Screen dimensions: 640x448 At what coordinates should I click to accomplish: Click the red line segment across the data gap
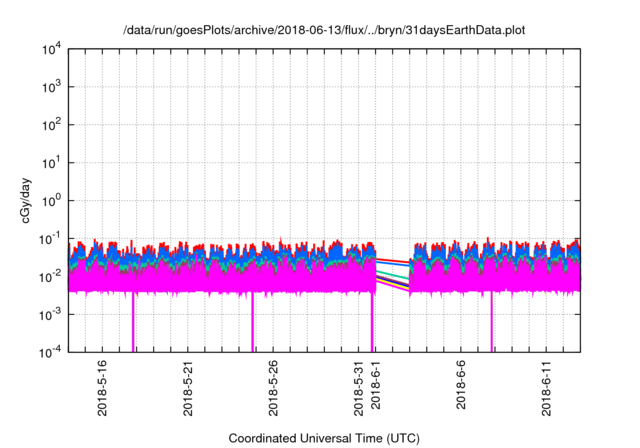(x=393, y=261)
